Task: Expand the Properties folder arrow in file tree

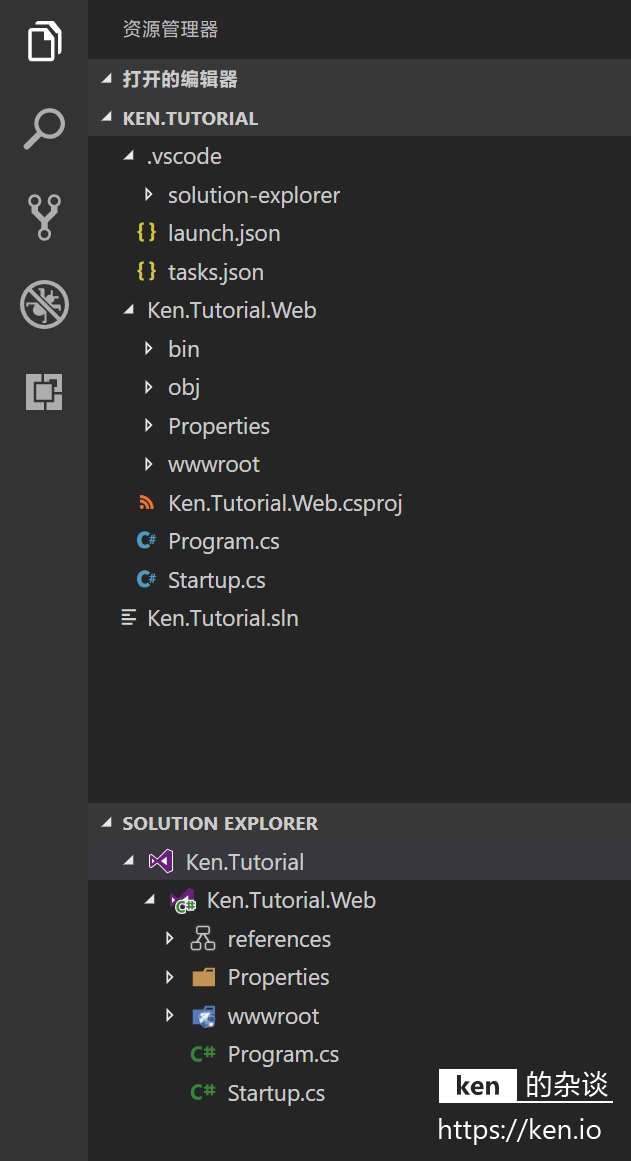Action: coord(148,426)
